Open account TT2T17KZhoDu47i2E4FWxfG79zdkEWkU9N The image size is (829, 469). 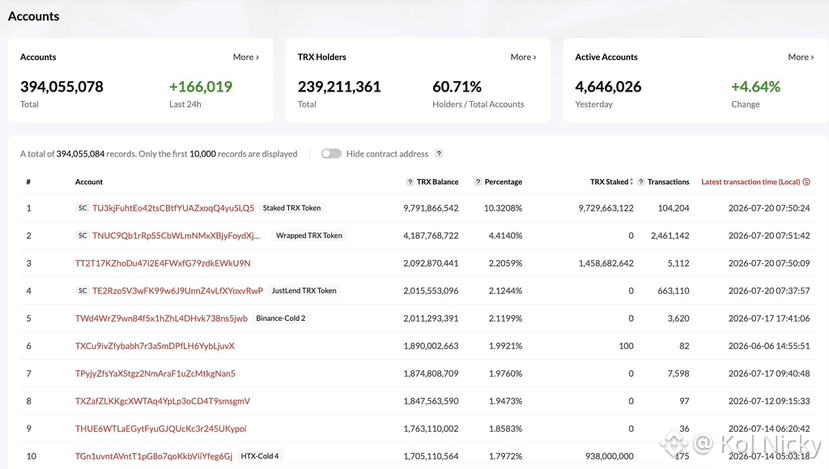click(x=163, y=263)
